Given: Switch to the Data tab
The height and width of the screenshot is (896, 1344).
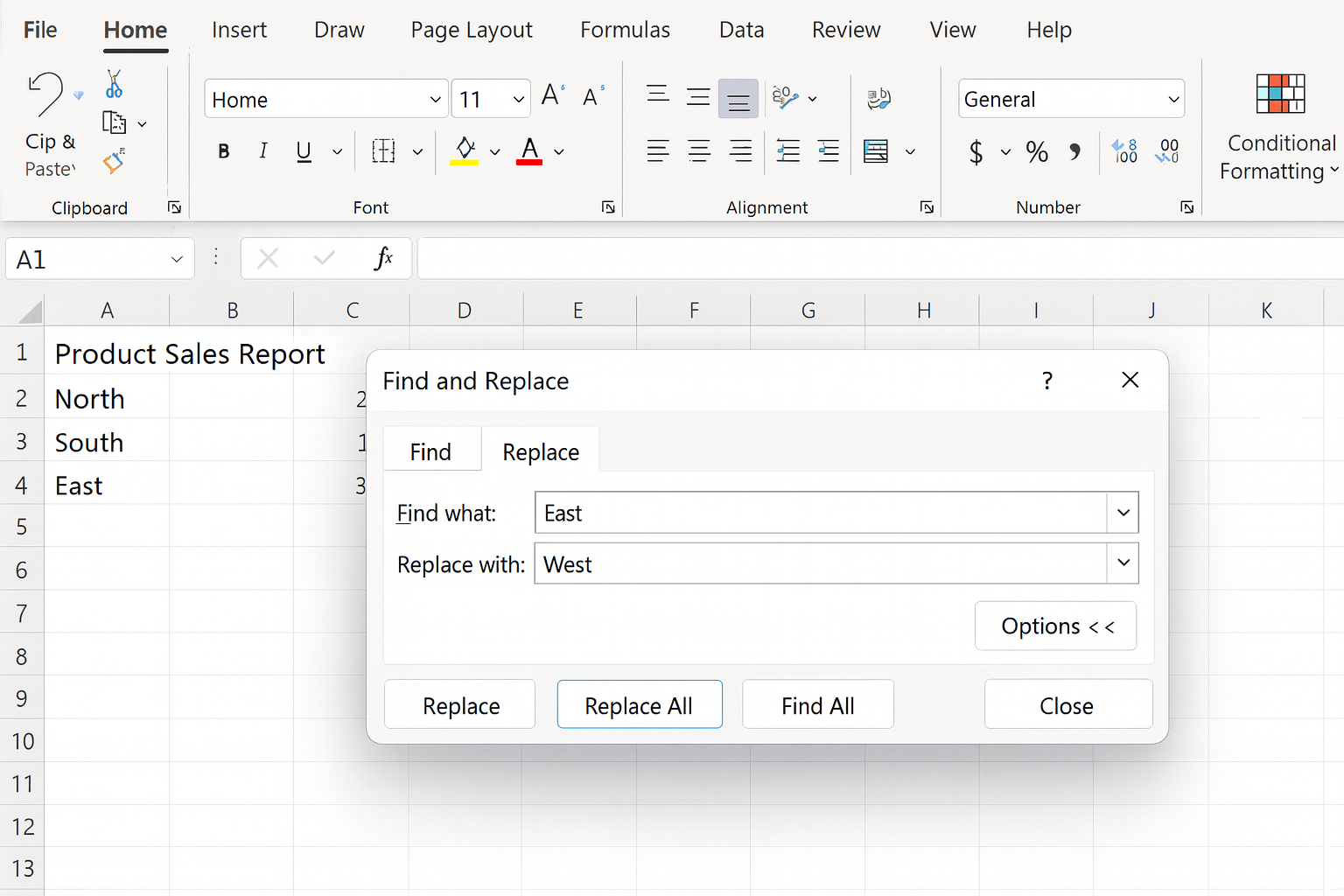Looking at the screenshot, I should pyautogui.click(x=741, y=31).
